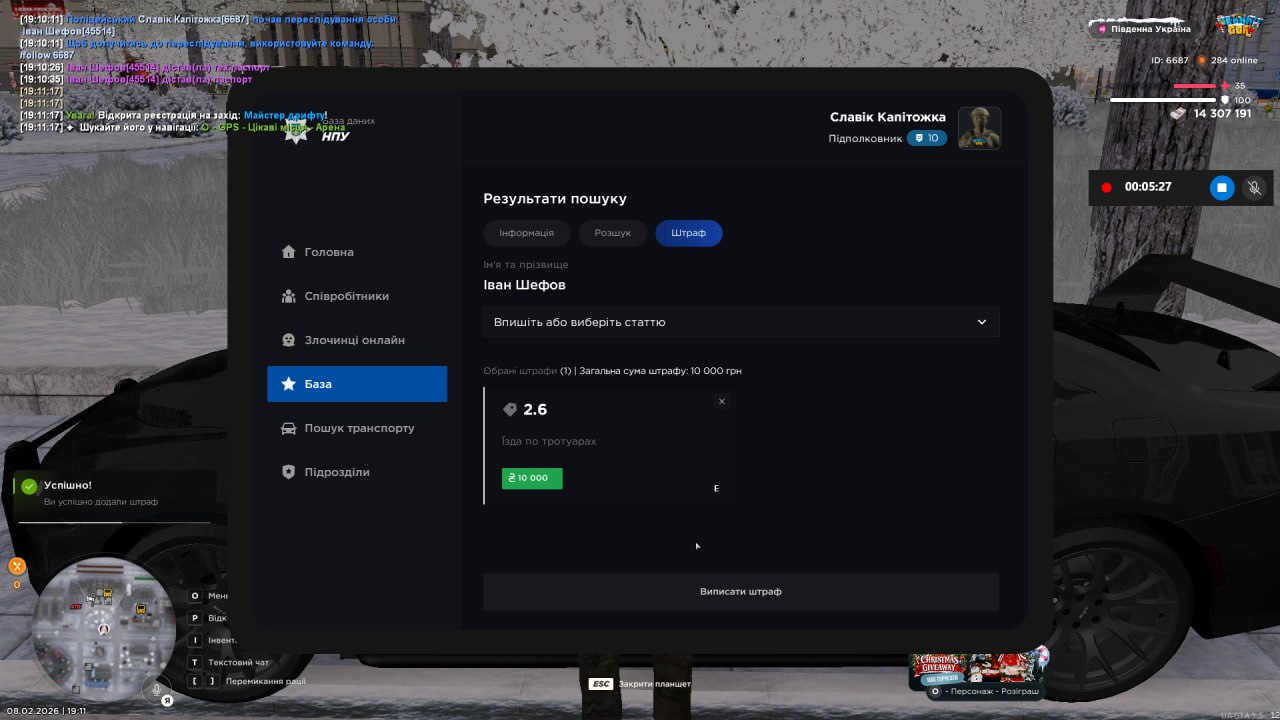The image size is (1280, 720).
Task: Open Злочинці онлайн in the sidebar
Action: [357, 340]
